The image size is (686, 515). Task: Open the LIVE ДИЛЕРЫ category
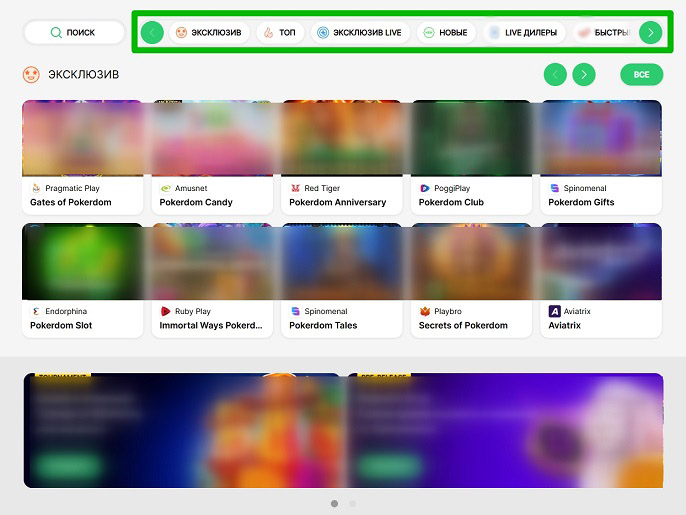click(523, 33)
